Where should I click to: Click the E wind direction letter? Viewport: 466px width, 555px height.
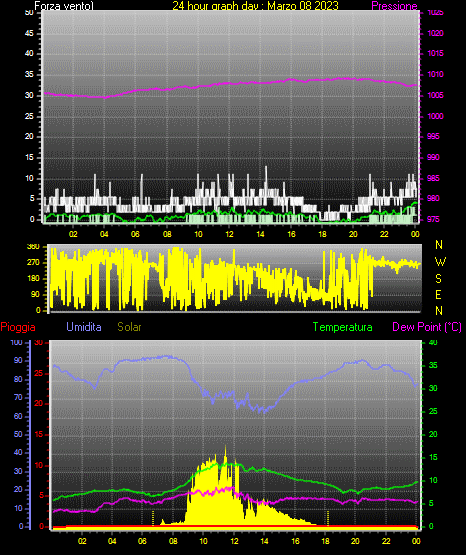pos(438,294)
